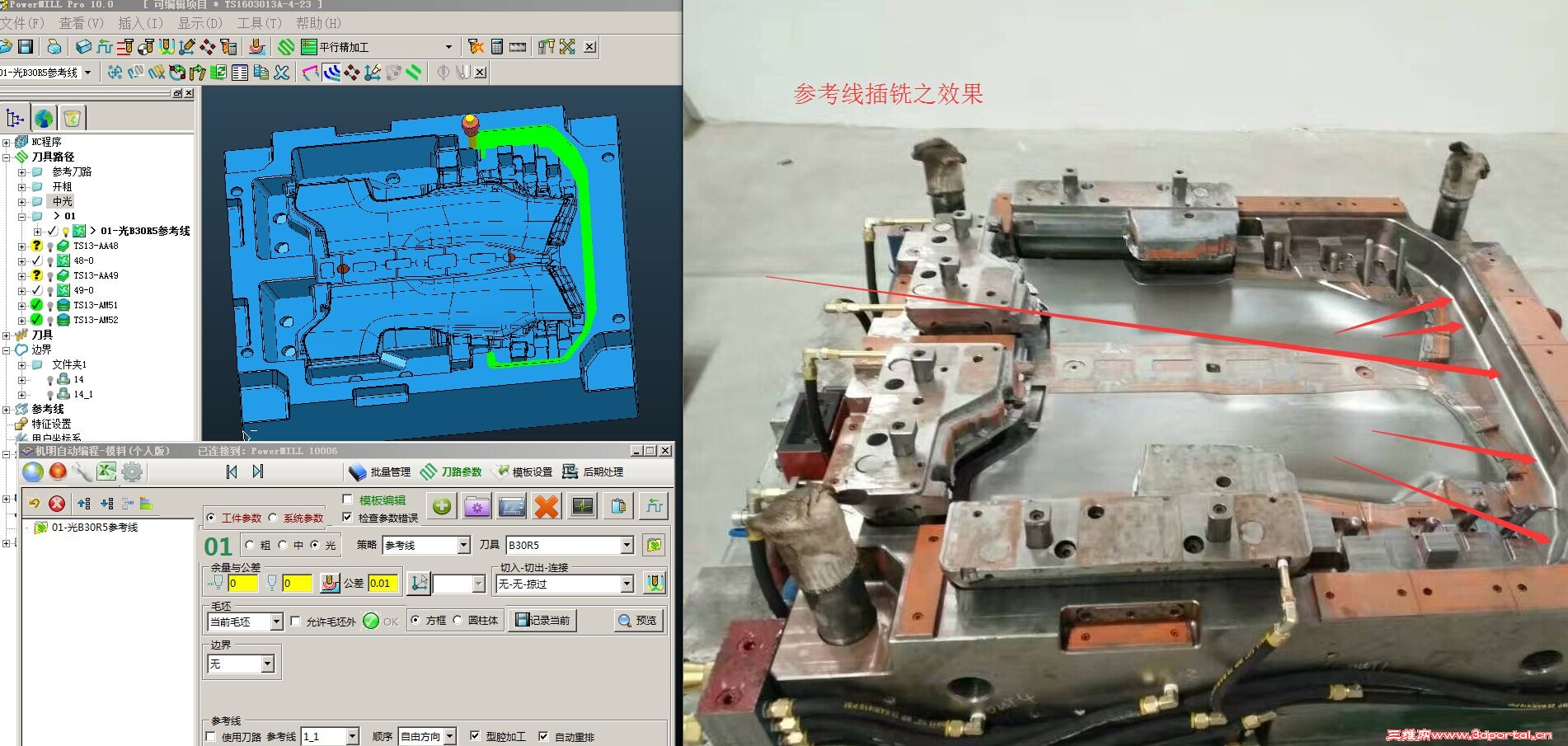Open the 边界 boundary dropdown

(x=267, y=664)
